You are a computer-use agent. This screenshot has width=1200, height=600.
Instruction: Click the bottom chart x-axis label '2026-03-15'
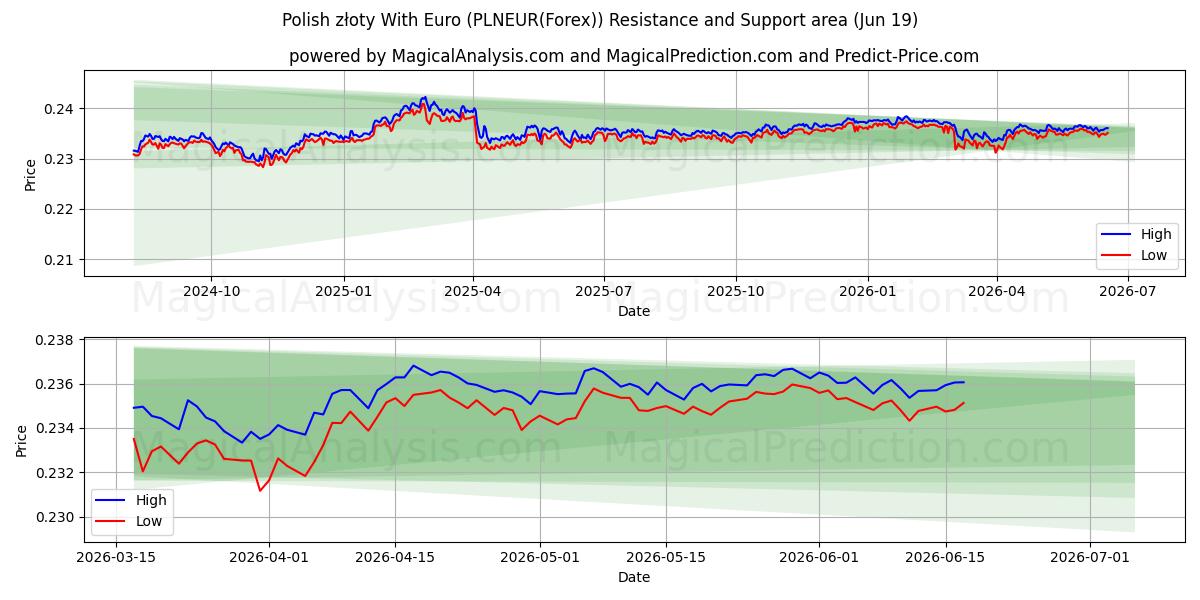point(118,557)
